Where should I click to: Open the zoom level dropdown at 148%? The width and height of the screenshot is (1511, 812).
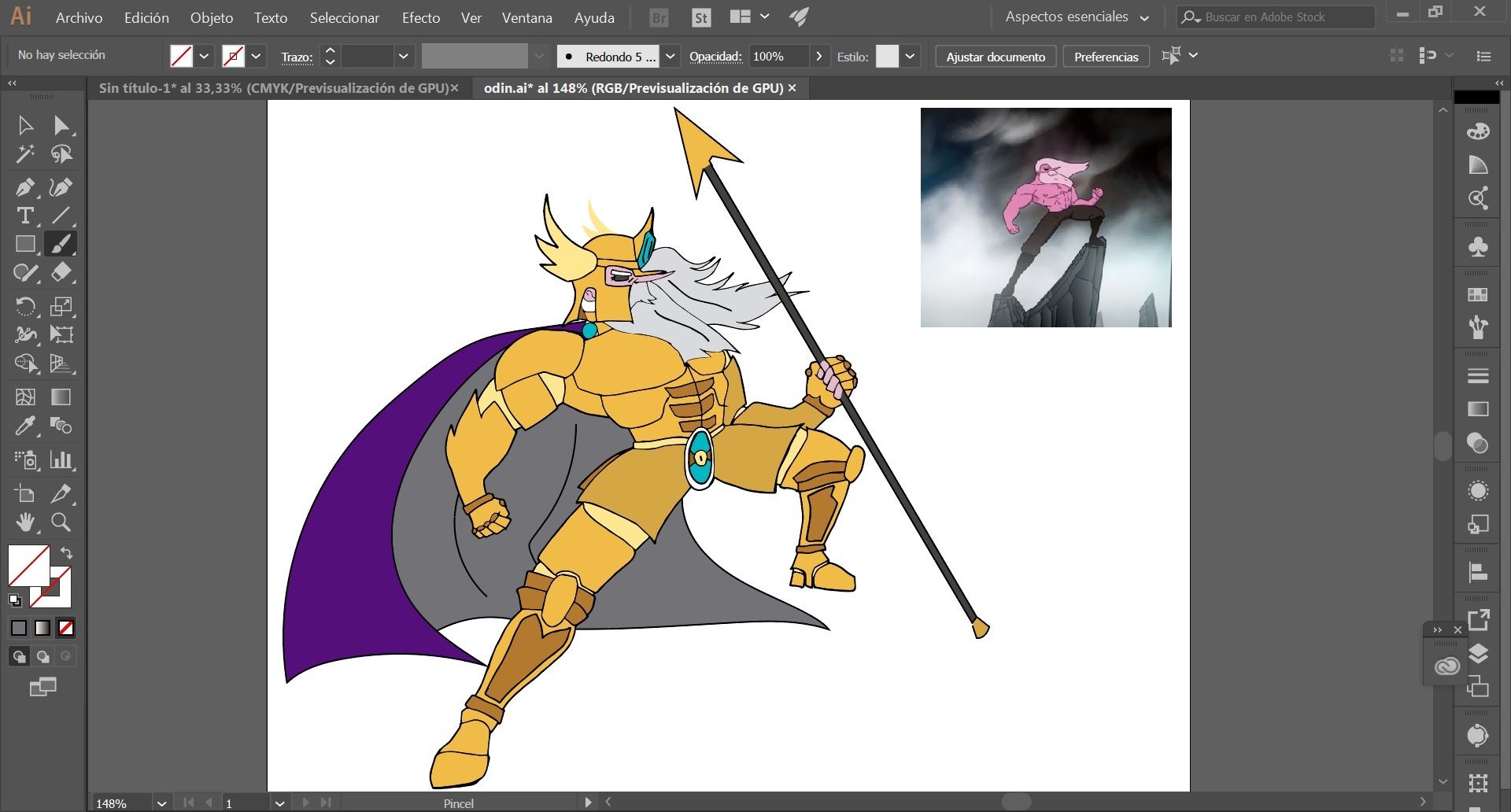tap(161, 803)
